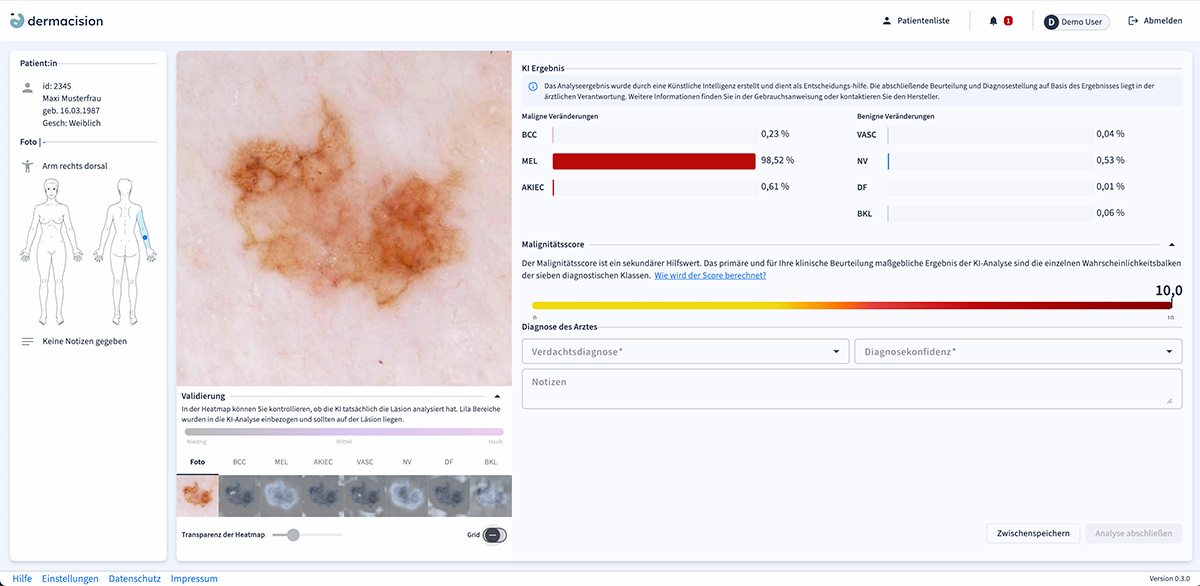Click the patient profile icon beside id 2345
This screenshot has height=586, width=1200.
[27, 87]
